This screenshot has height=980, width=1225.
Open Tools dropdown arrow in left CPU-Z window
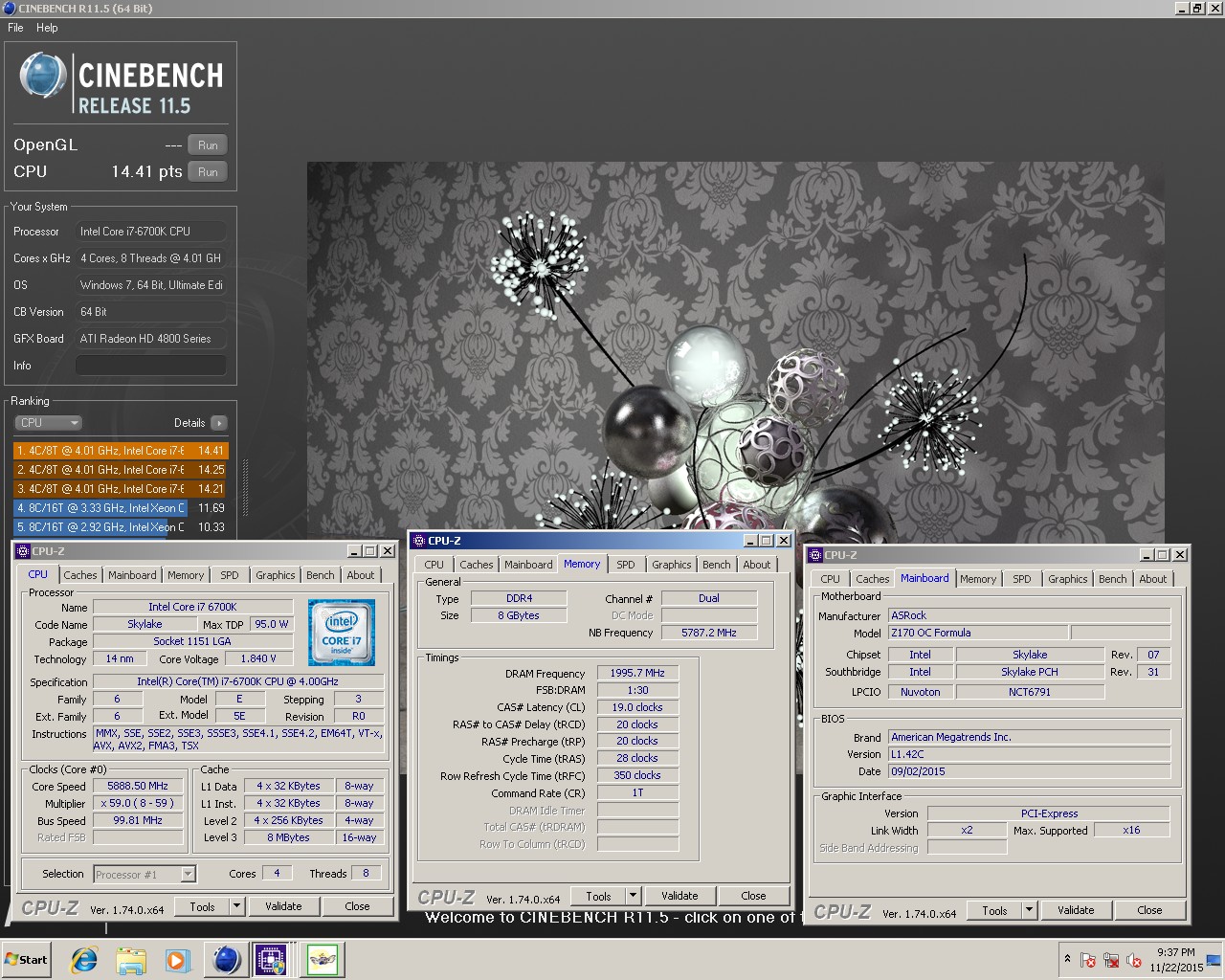click(237, 906)
